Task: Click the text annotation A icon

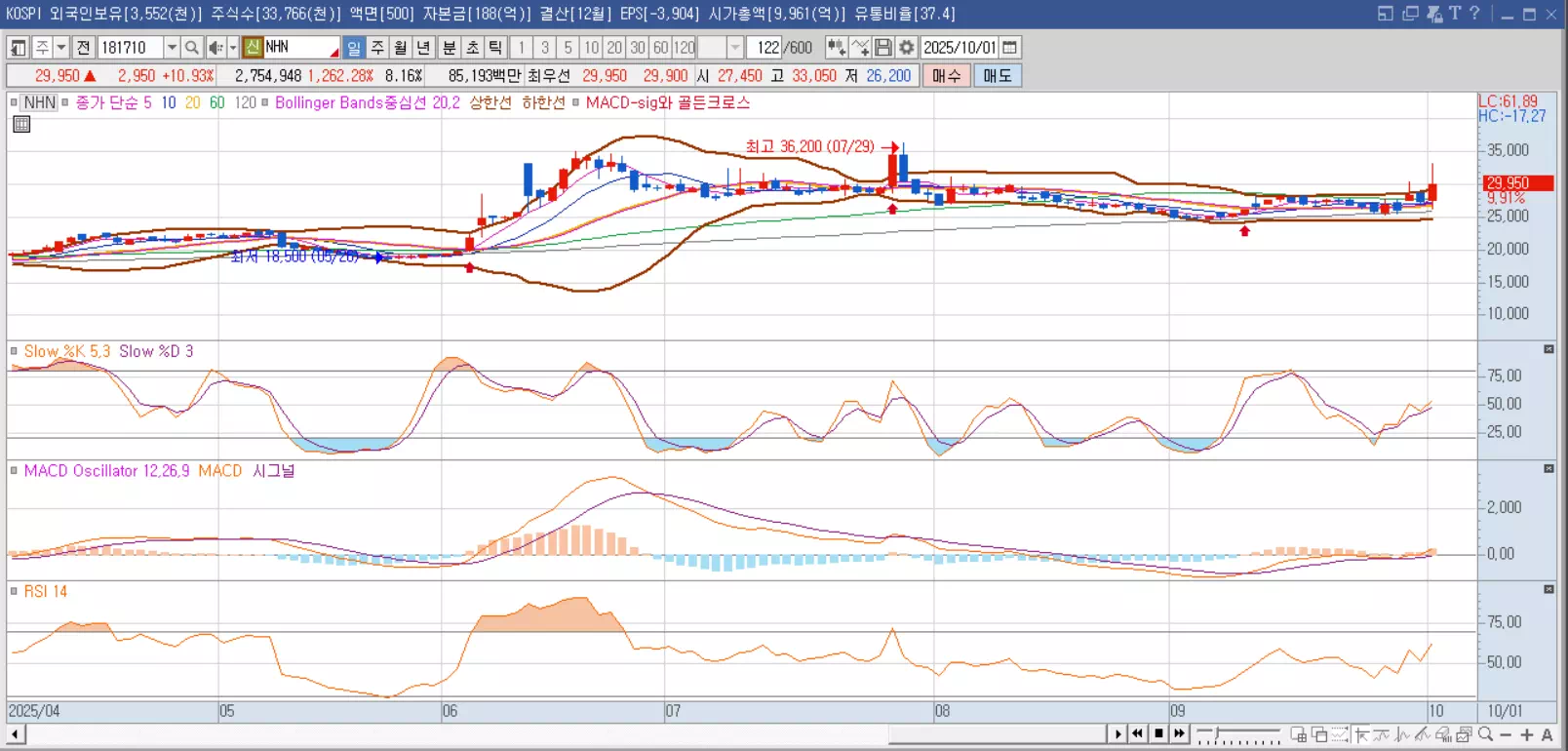Action: point(1547,734)
